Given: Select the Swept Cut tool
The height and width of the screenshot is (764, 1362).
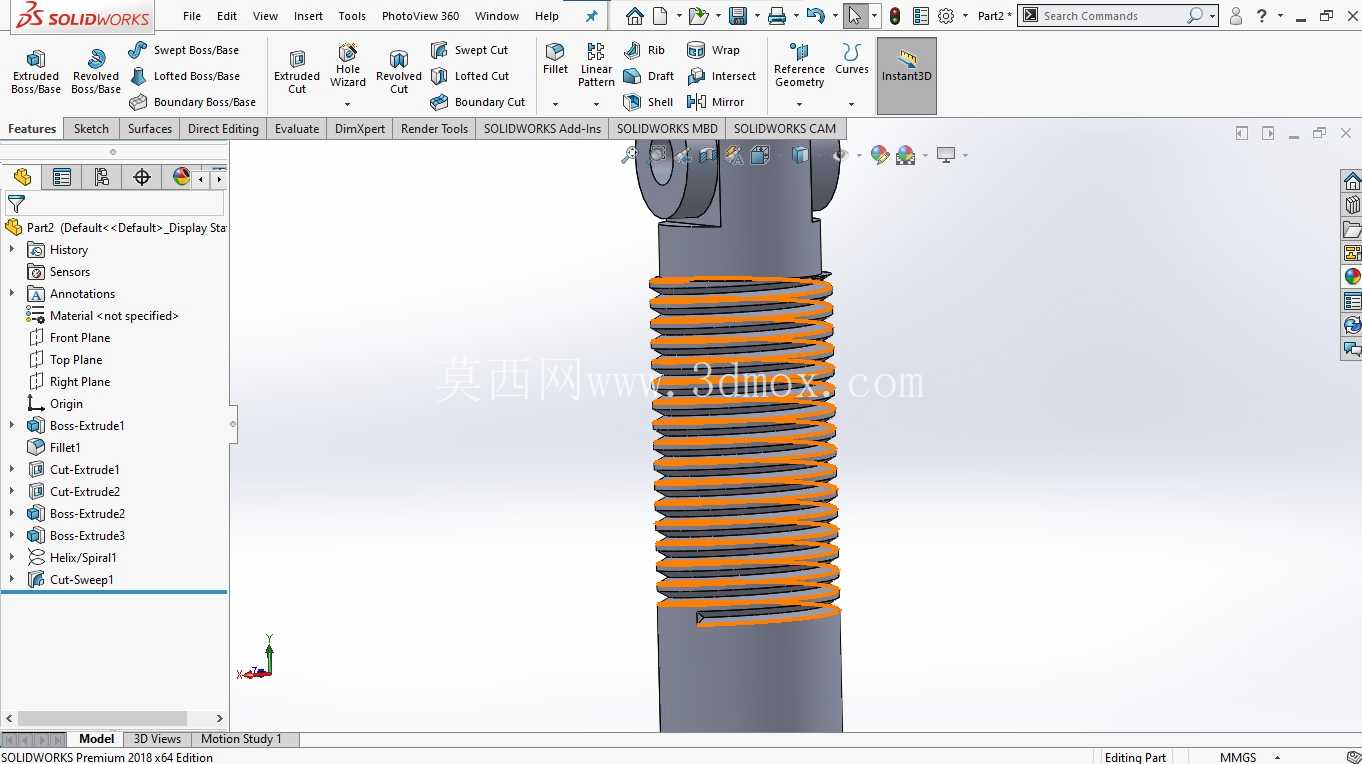Looking at the screenshot, I should click(x=470, y=50).
